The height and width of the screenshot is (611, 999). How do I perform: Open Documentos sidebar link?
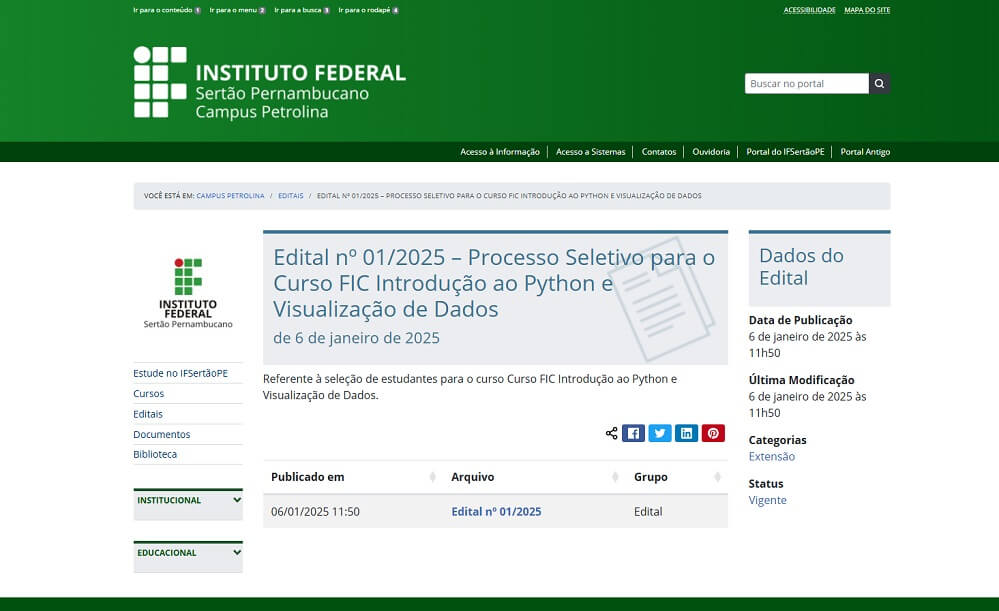click(x=162, y=435)
